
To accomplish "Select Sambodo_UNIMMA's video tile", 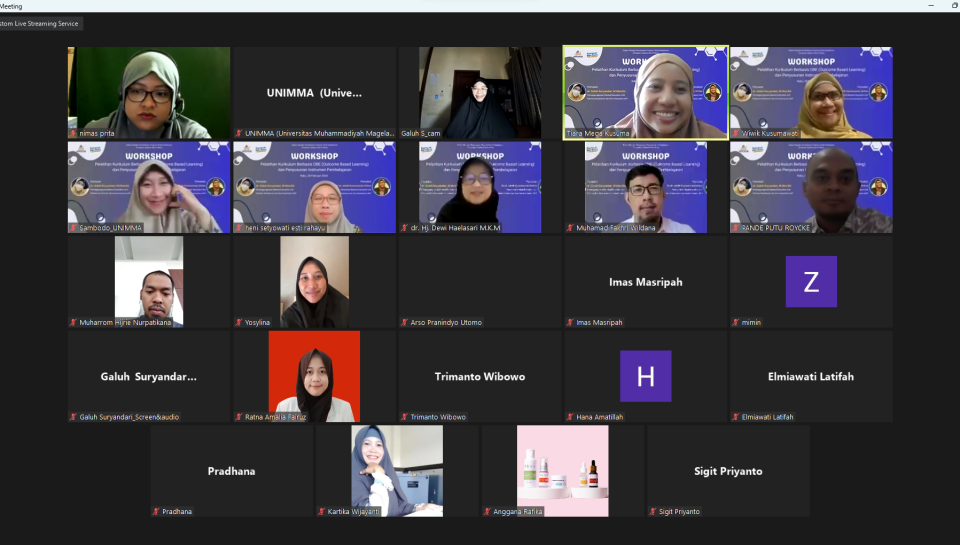I will click(x=149, y=187).
